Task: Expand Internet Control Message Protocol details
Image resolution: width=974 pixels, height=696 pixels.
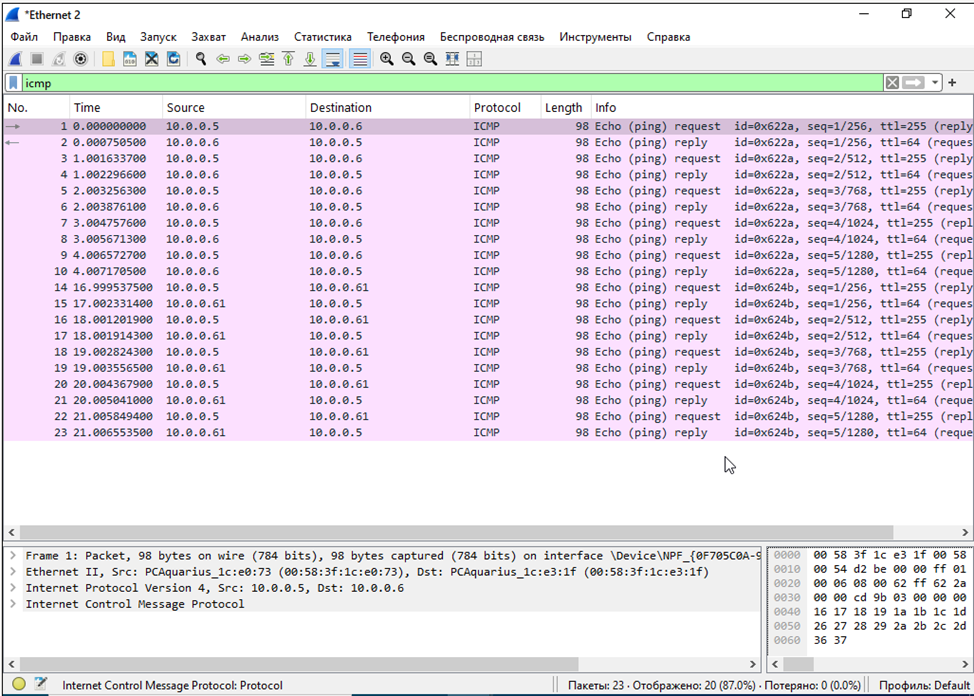Action: coord(13,604)
